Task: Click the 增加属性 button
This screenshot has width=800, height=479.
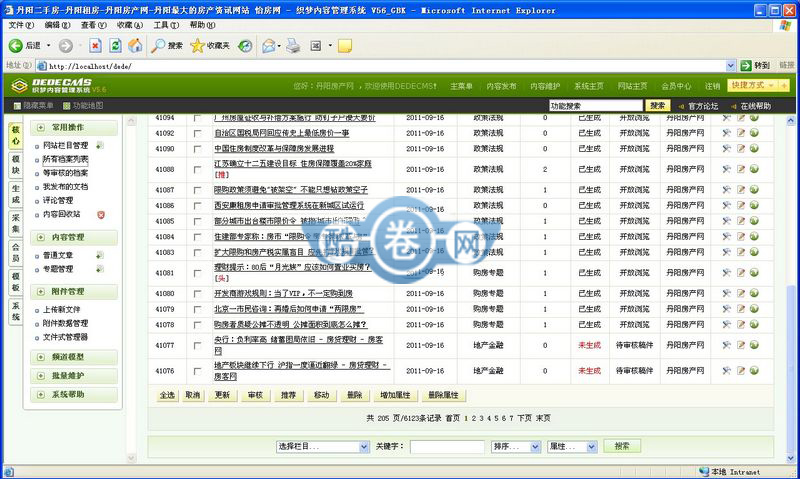Action: point(395,395)
